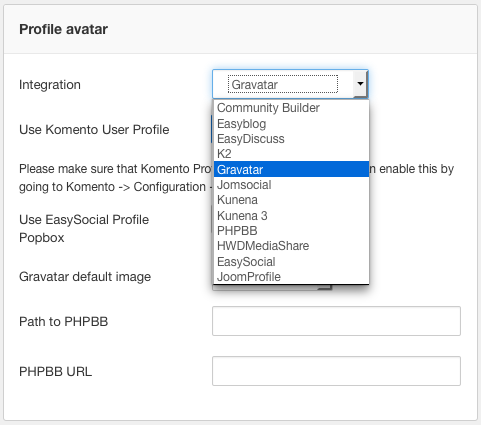Choose Jomsocial integration

pyautogui.click(x=291, y=185)
